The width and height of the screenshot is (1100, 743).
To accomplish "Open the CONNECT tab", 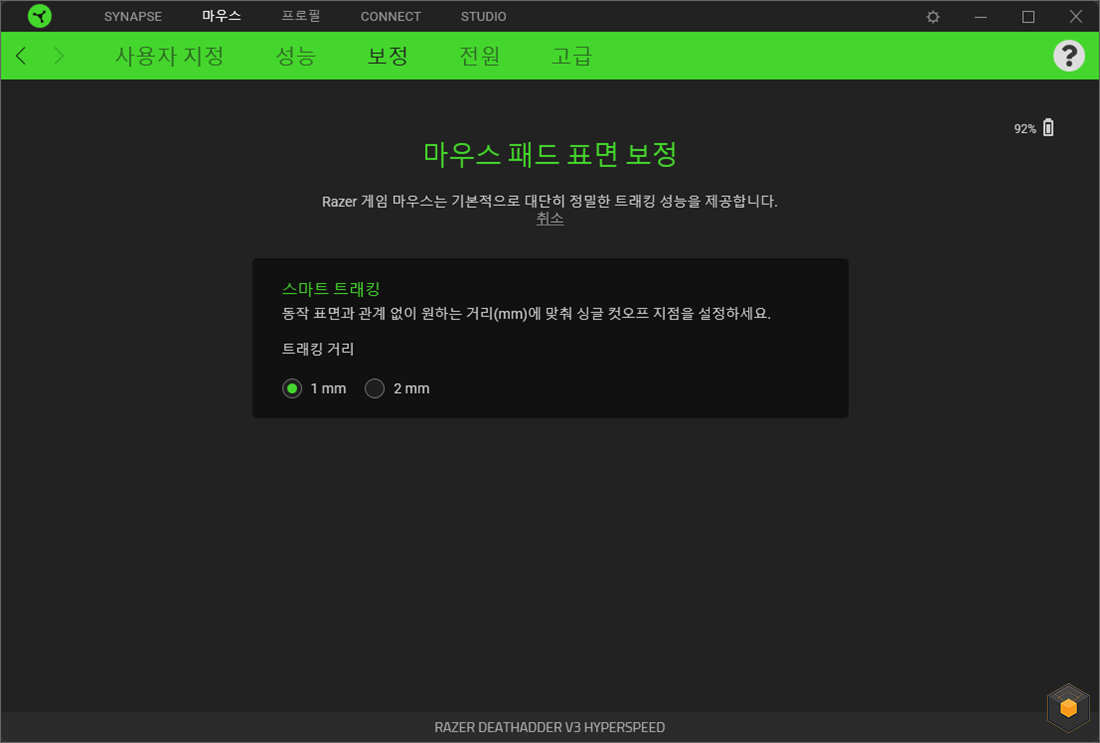I will point(391,16).
